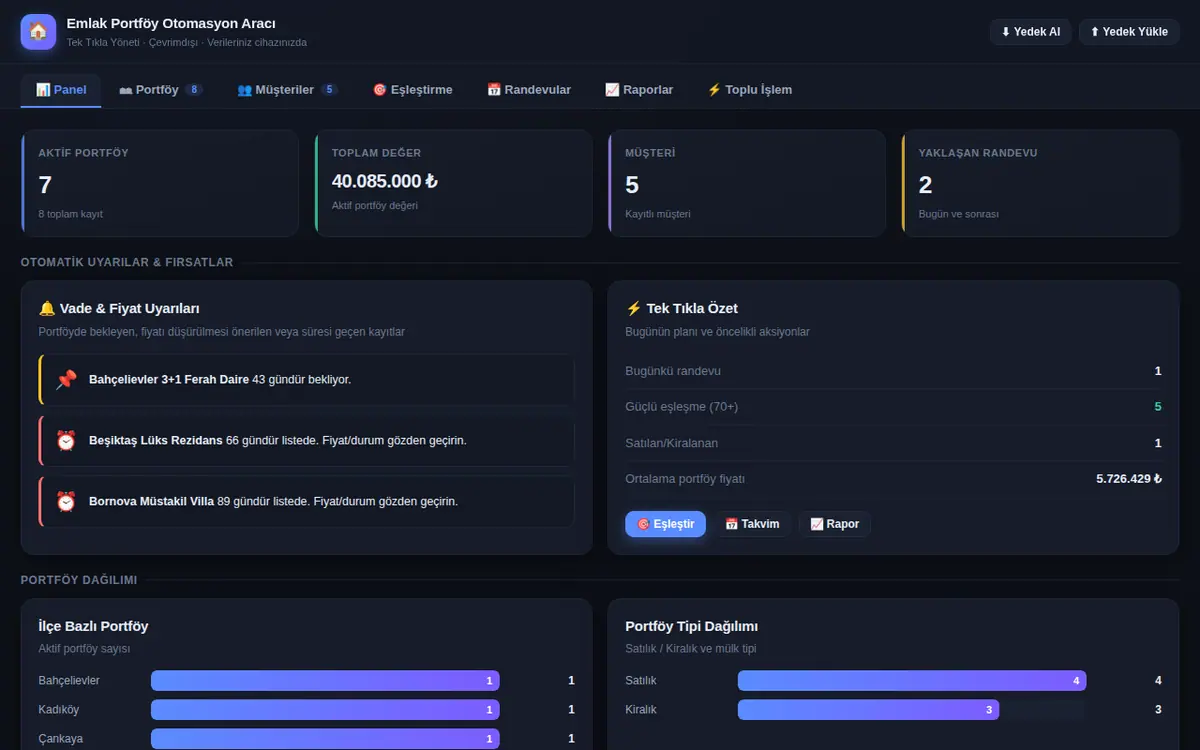Click the Yedek Al backup button
1200x750 pixels.
click(x=1030, y=32)
